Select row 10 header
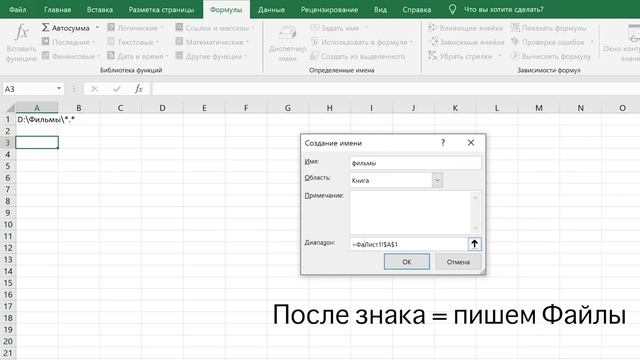The width and height of the screenshot is (640, 360). point(8,224)
